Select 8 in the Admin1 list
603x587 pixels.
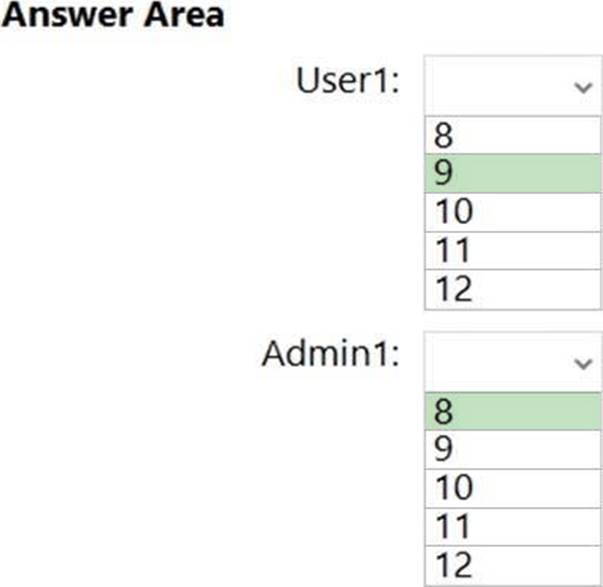tap(512, 411)
